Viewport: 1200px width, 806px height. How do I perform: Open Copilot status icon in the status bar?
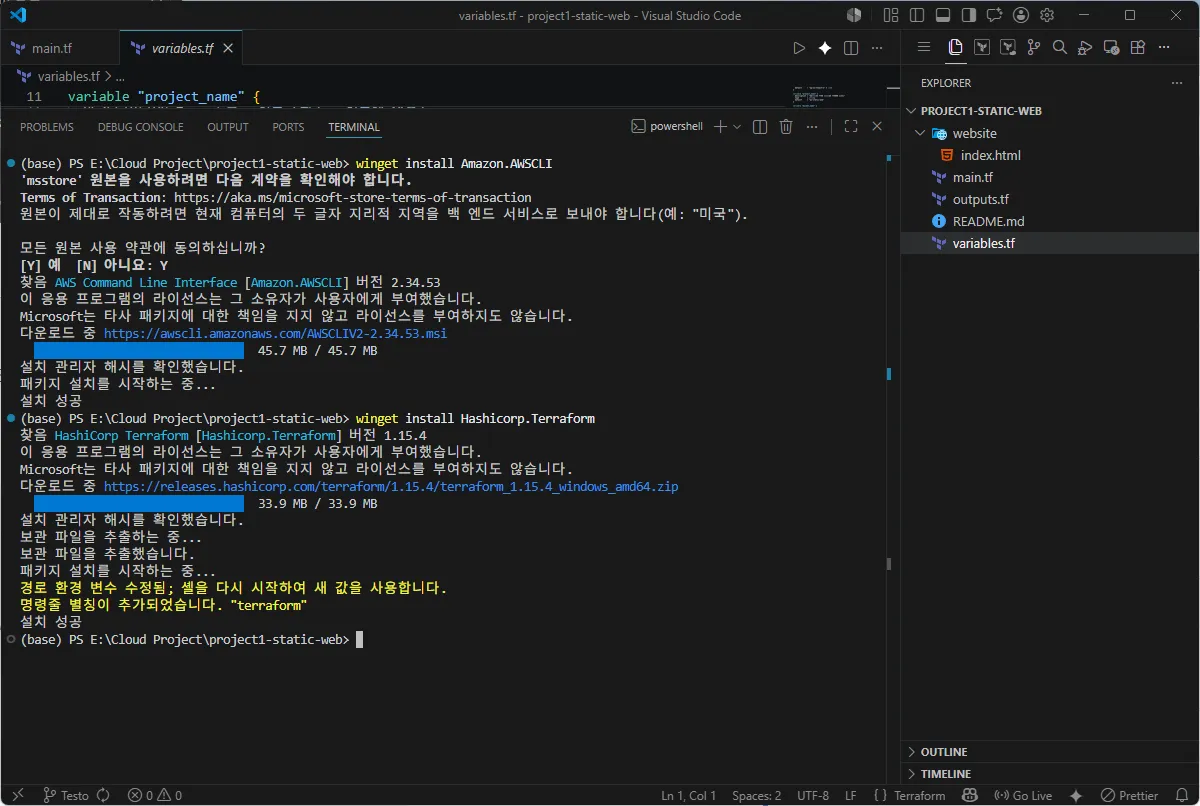click(x=969, y=796)
